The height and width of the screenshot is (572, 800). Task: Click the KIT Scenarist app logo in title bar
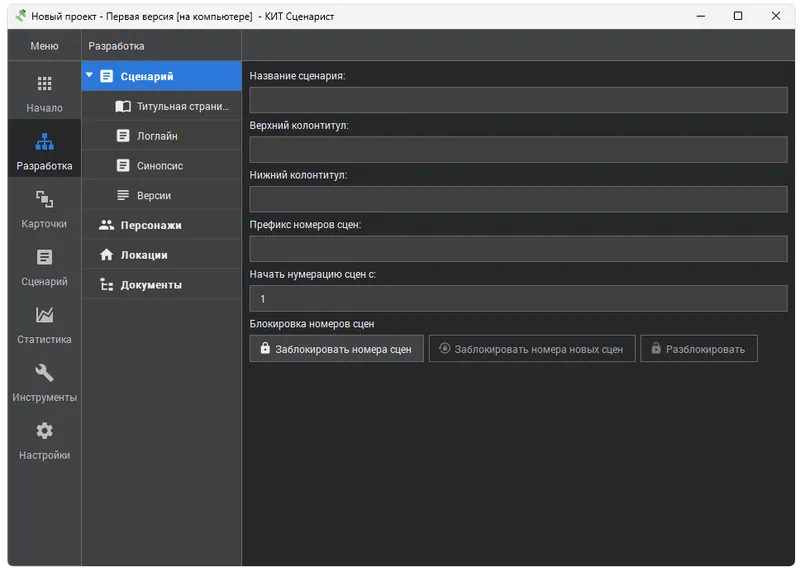[x=21, y=16]
